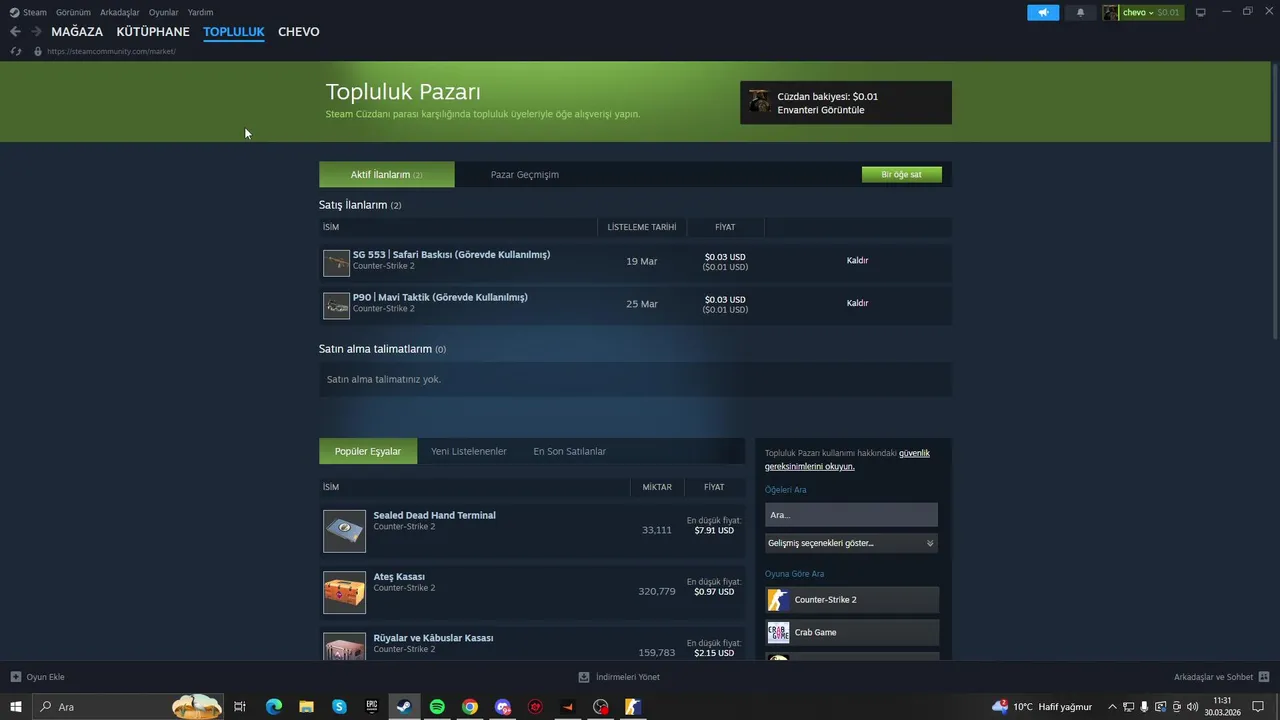
Task: Open the Steam menu
Action: point(35,13)
